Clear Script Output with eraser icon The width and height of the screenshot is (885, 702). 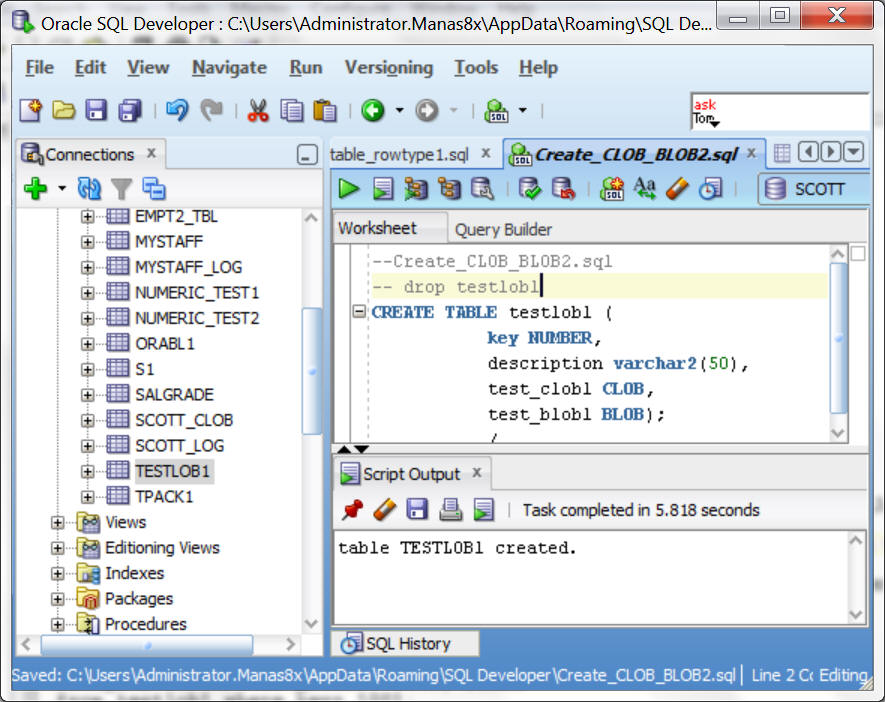point(385,510)
